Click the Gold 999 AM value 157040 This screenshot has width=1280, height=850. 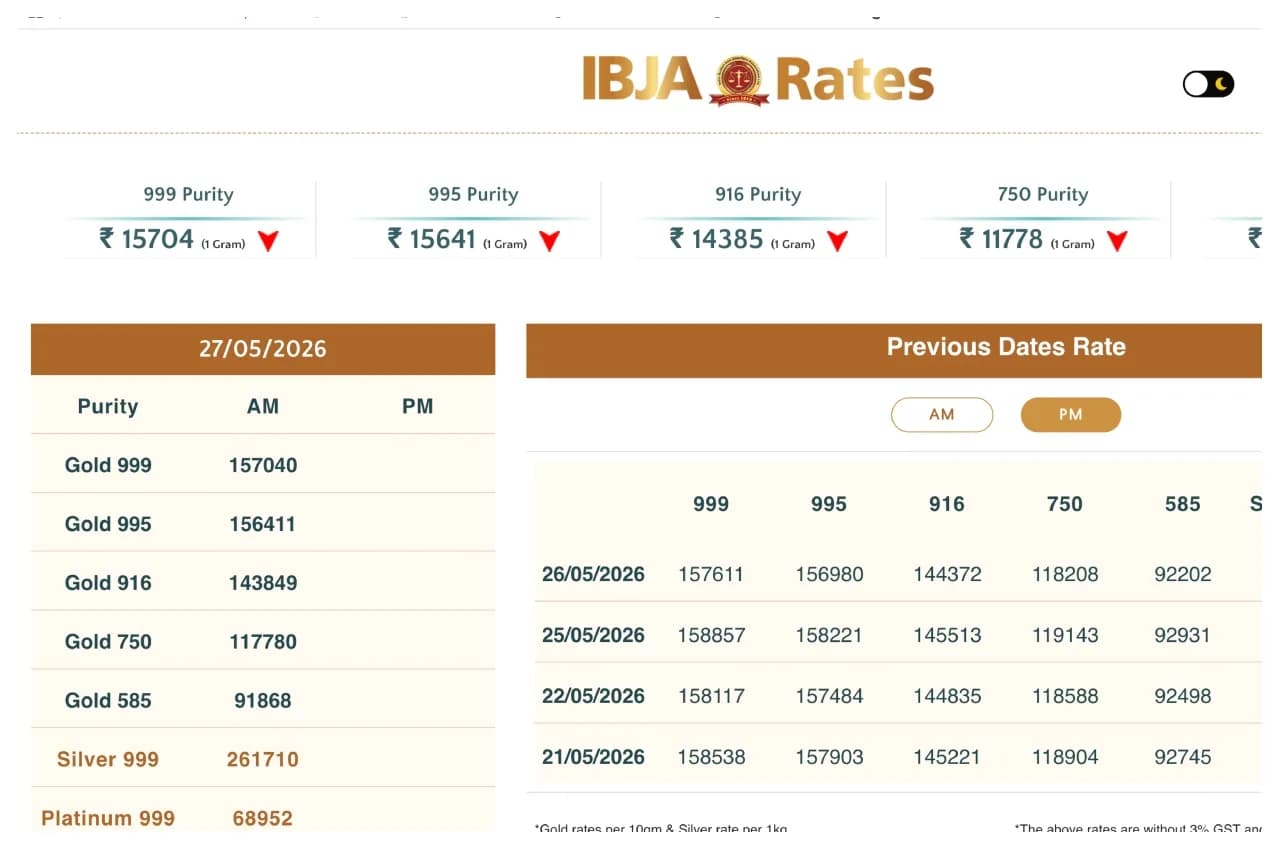263,465
